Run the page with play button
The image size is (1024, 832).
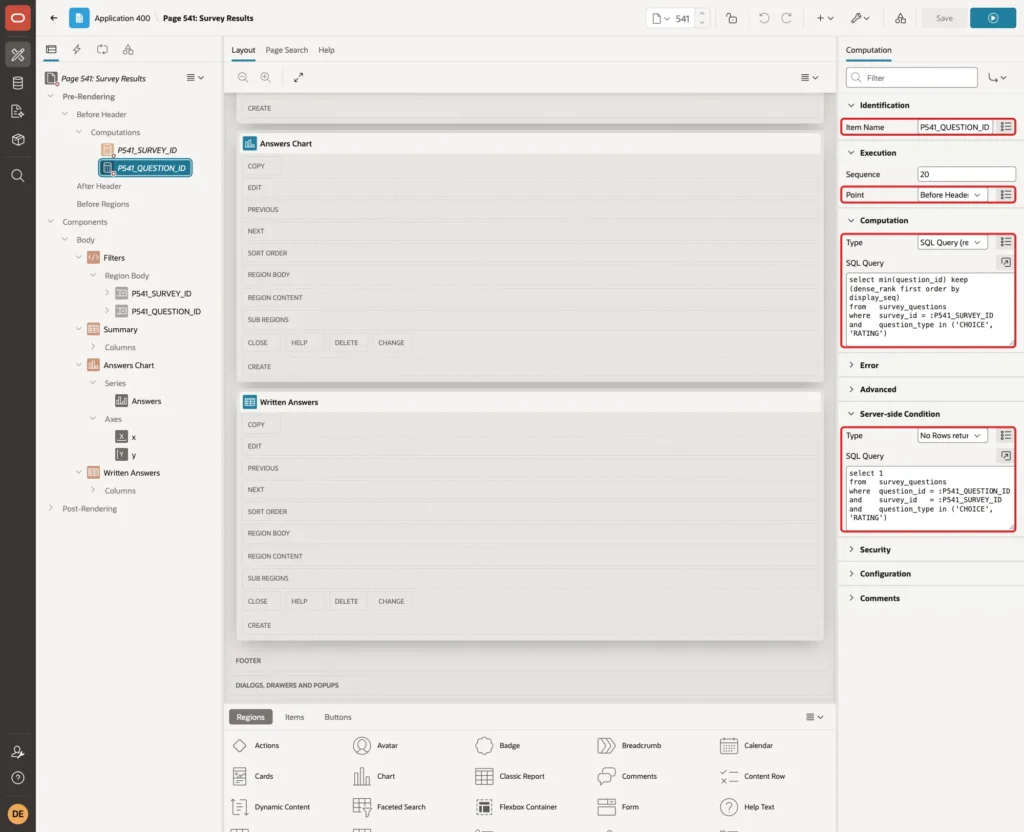pyautogui.click(x=993, y=18)
